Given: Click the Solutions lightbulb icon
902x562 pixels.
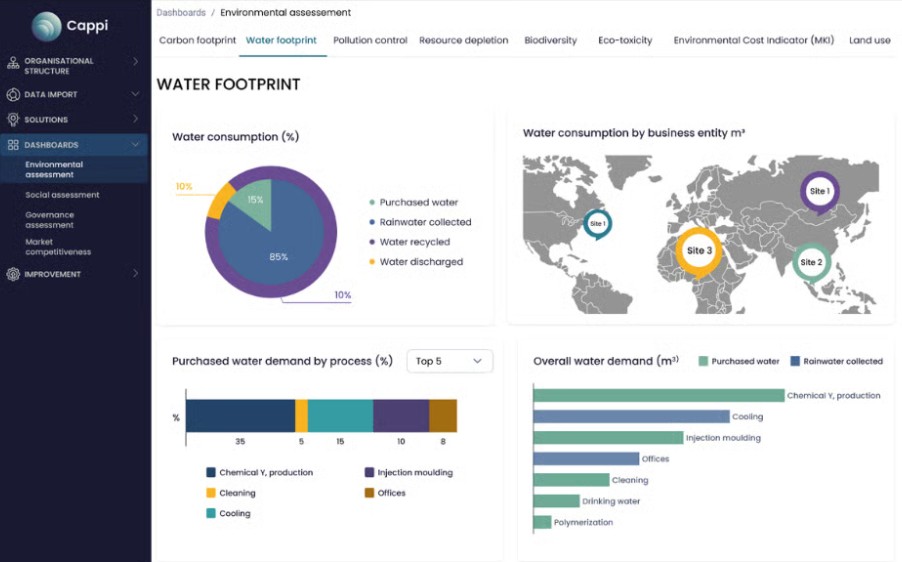Looking at the screenshot, I should [13, 120].
